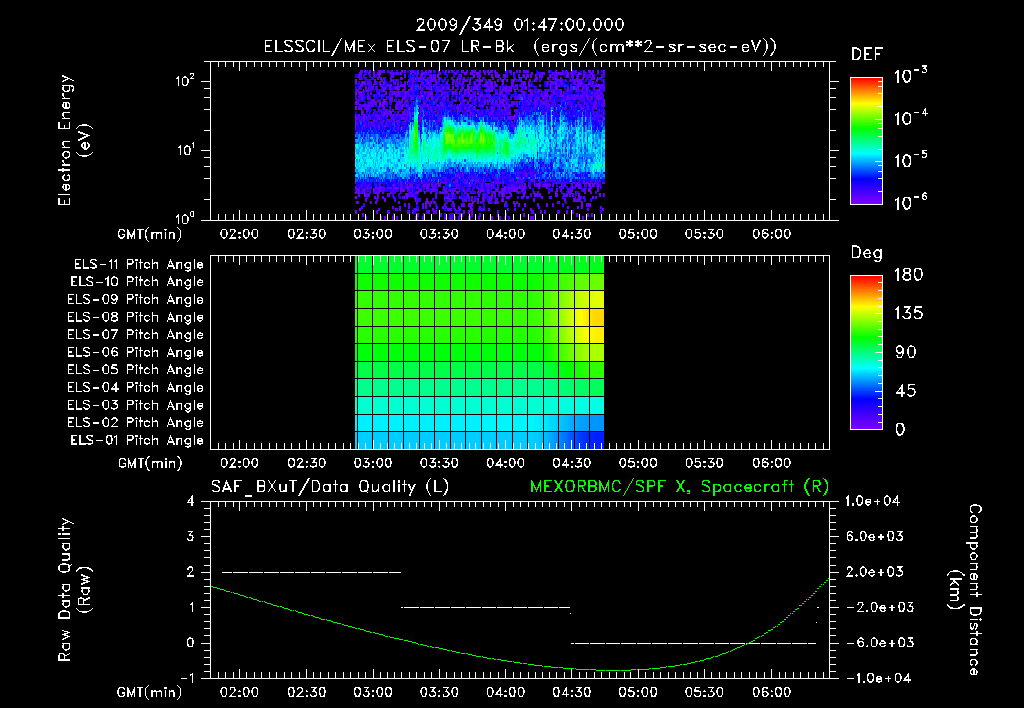Click the Deg pitch angle color bar
This screenshot has width=1024, height=708.
(x=866, y=352)
